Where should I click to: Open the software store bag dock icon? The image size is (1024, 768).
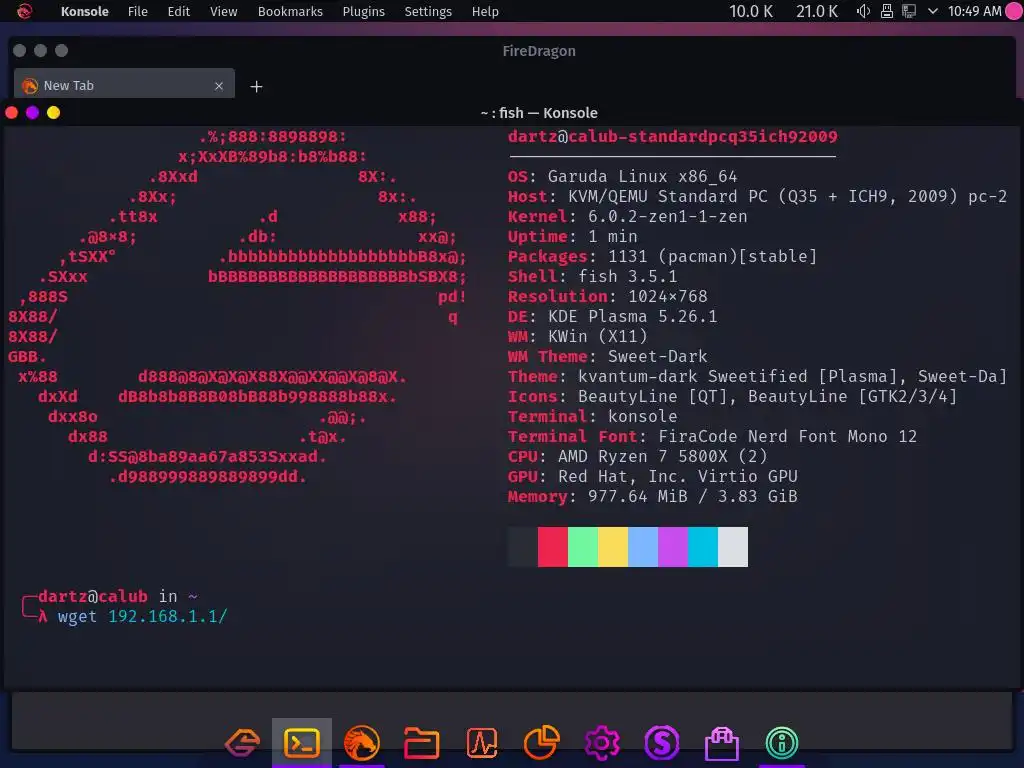tap(722, 743)
